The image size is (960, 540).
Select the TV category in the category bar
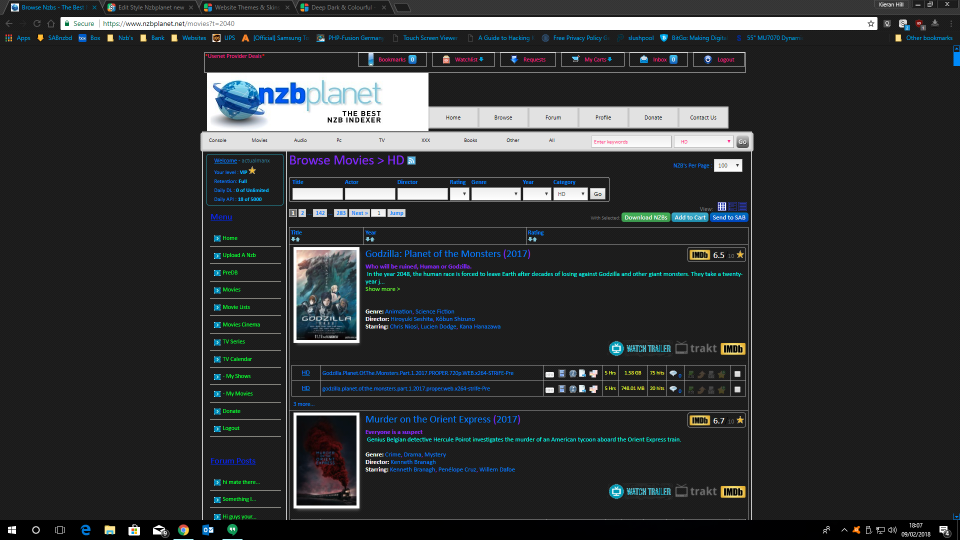pos(381,140)
